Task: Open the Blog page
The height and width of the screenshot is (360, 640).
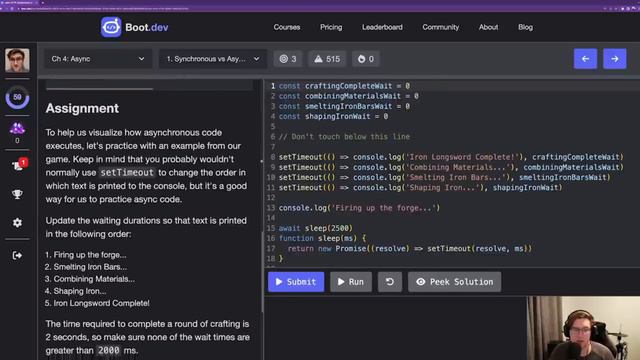Action: tap(525, 27)
